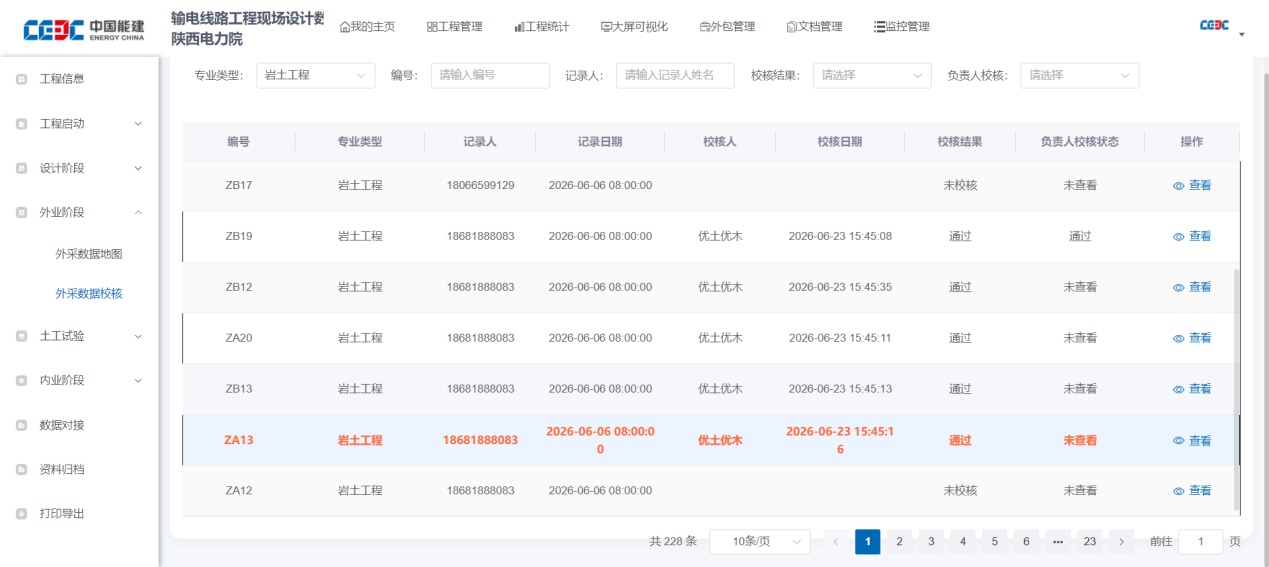Click the eye icon in row ZB13
The width and height of the screenshot is (1269, 567).
click(x=1178, y=389)
